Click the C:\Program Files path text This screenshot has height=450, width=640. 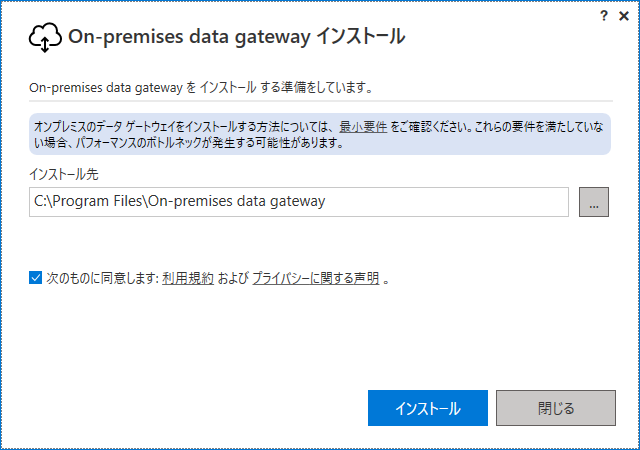click(180, 201)
